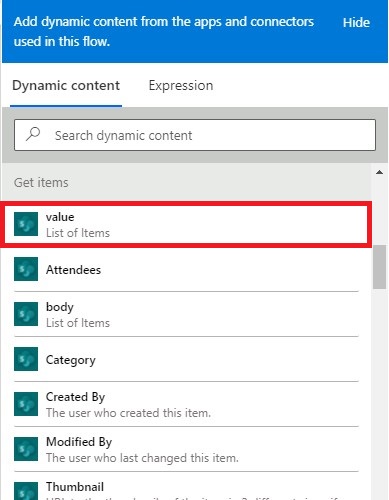Click the SharePoint icon beside body
The height and width of the screenshot is (500, 389).
pyautogui.click(x=26, y=314)
